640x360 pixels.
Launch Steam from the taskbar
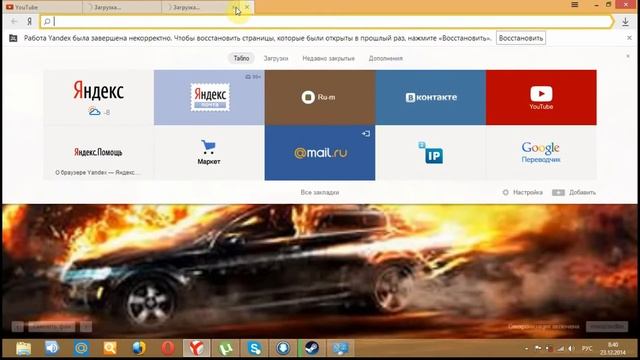coord(312,348)
